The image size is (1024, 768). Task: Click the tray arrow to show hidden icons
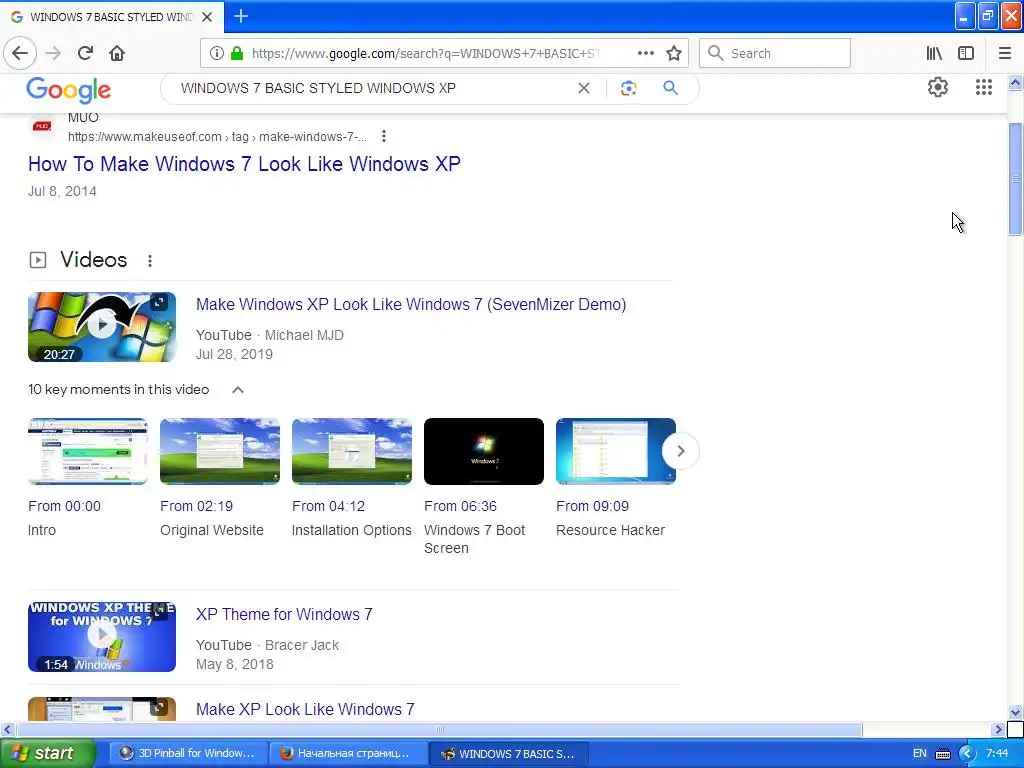click(967, 754)
